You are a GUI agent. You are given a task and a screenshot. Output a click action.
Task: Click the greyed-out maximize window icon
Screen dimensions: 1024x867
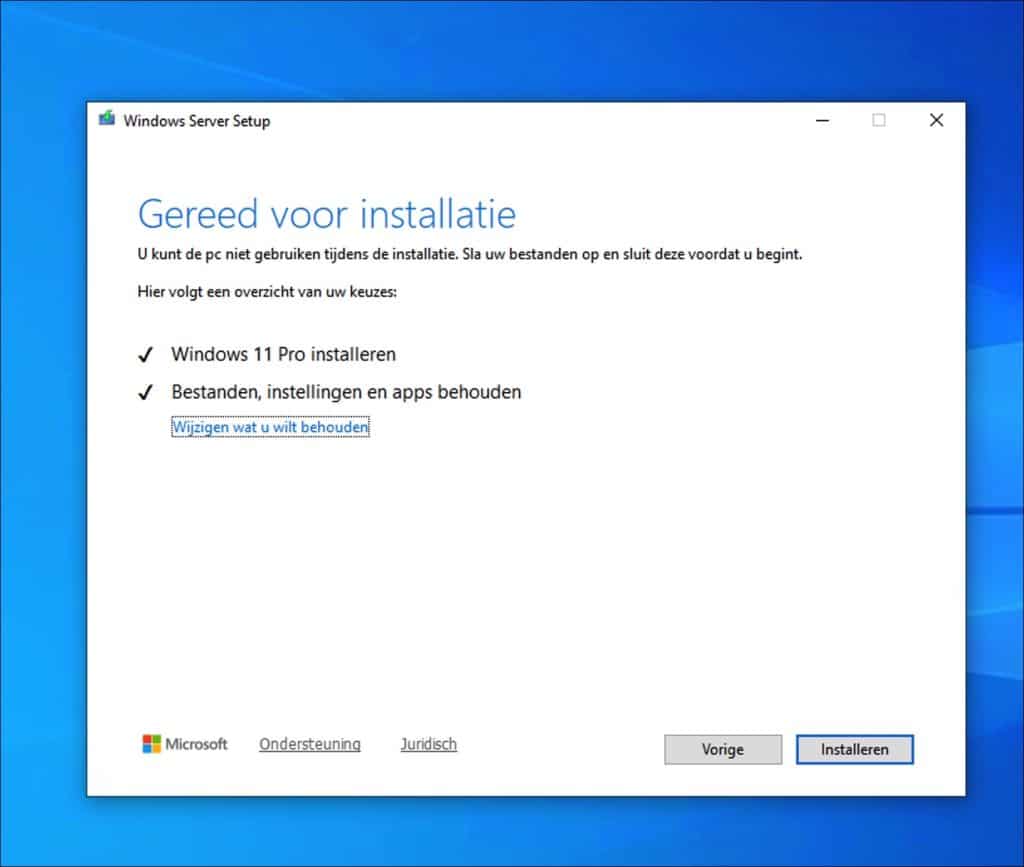879,120
